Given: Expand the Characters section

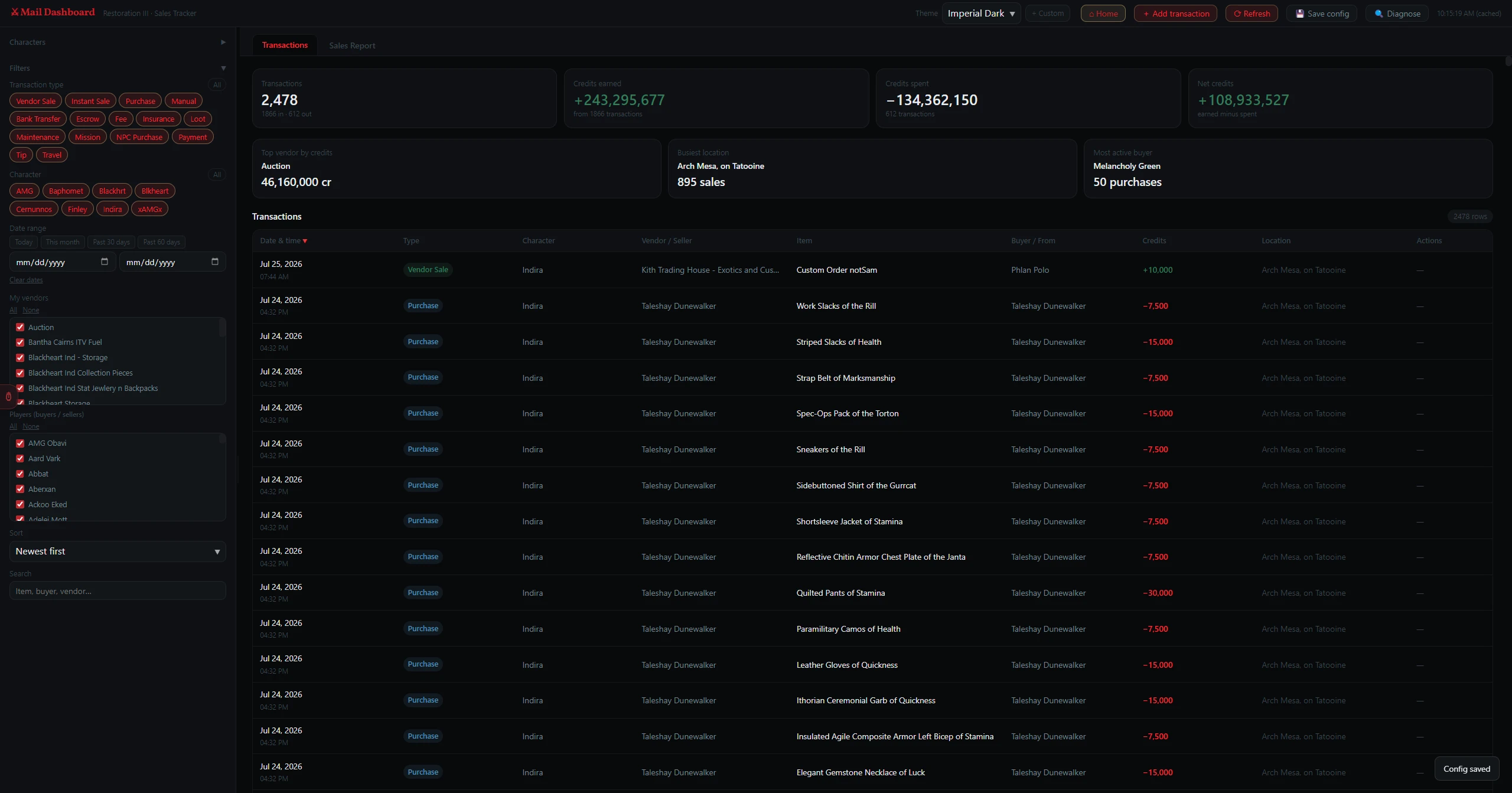Looking at the screenshot, I should (x=118, y=42).
